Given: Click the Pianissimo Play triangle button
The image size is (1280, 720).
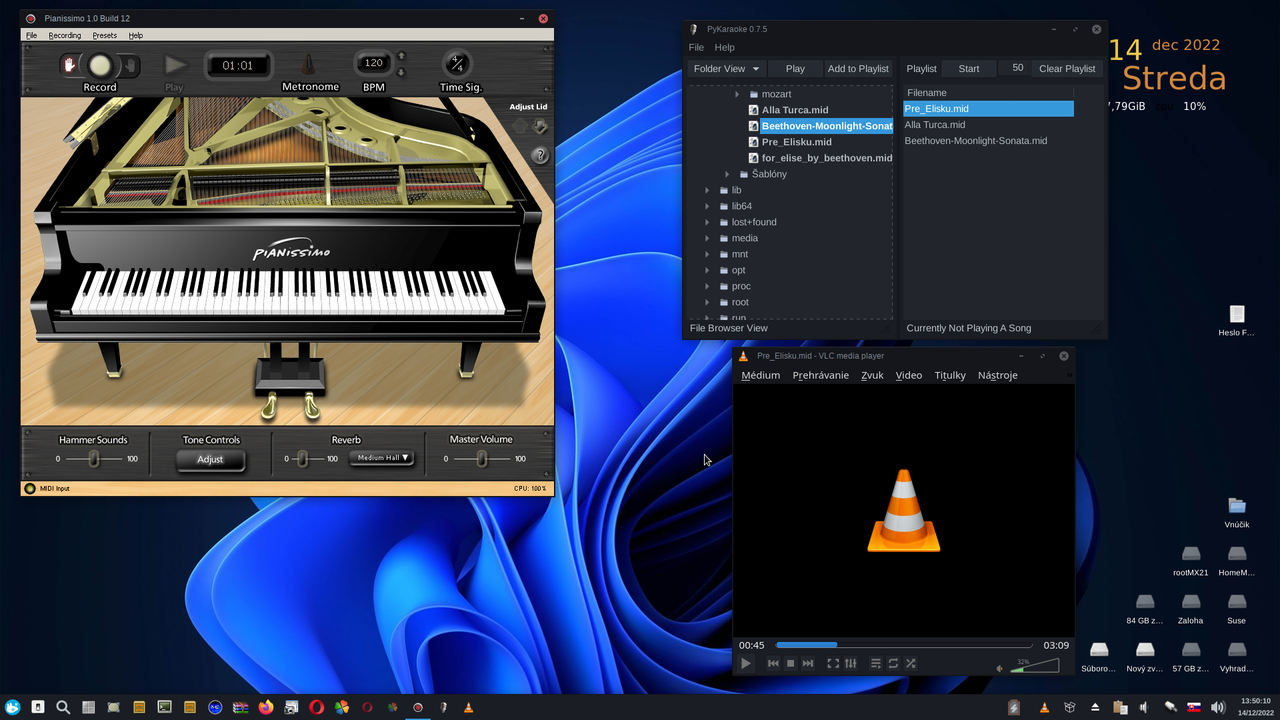Looking at the screenshot, I should [176, 66].
